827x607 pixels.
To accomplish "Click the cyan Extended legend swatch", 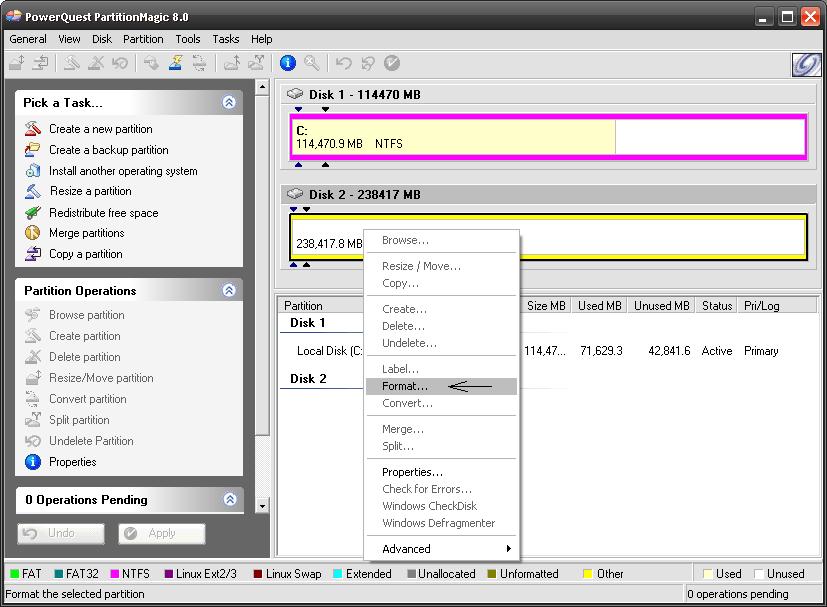I will pos(338,574).
